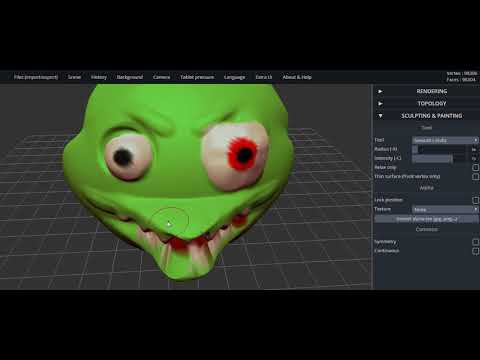Toggle the Symmetry checkbox
This screenshot has width=480, height=360.
tap(476, 242)
